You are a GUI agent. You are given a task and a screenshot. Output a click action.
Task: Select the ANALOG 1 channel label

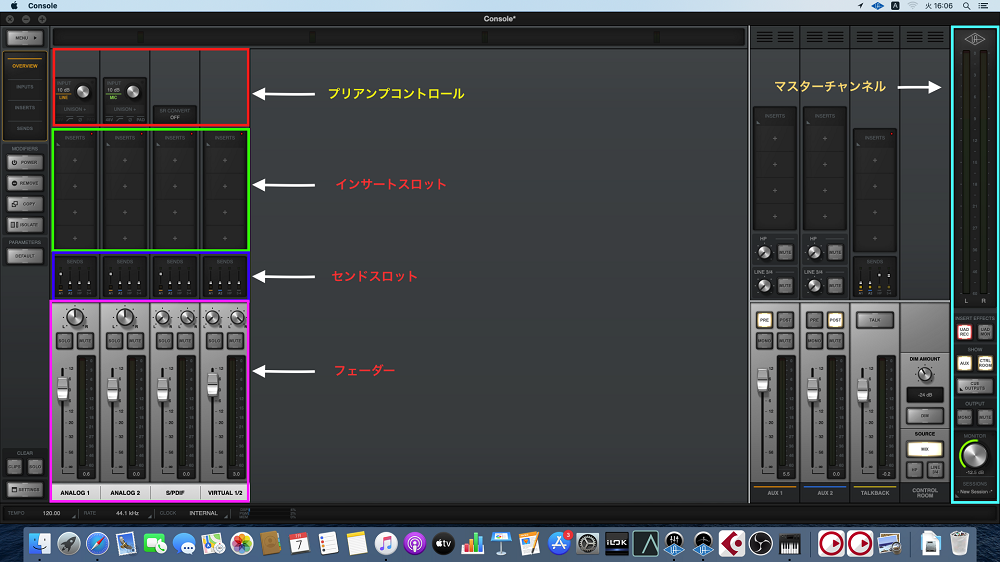coord(75,492)
